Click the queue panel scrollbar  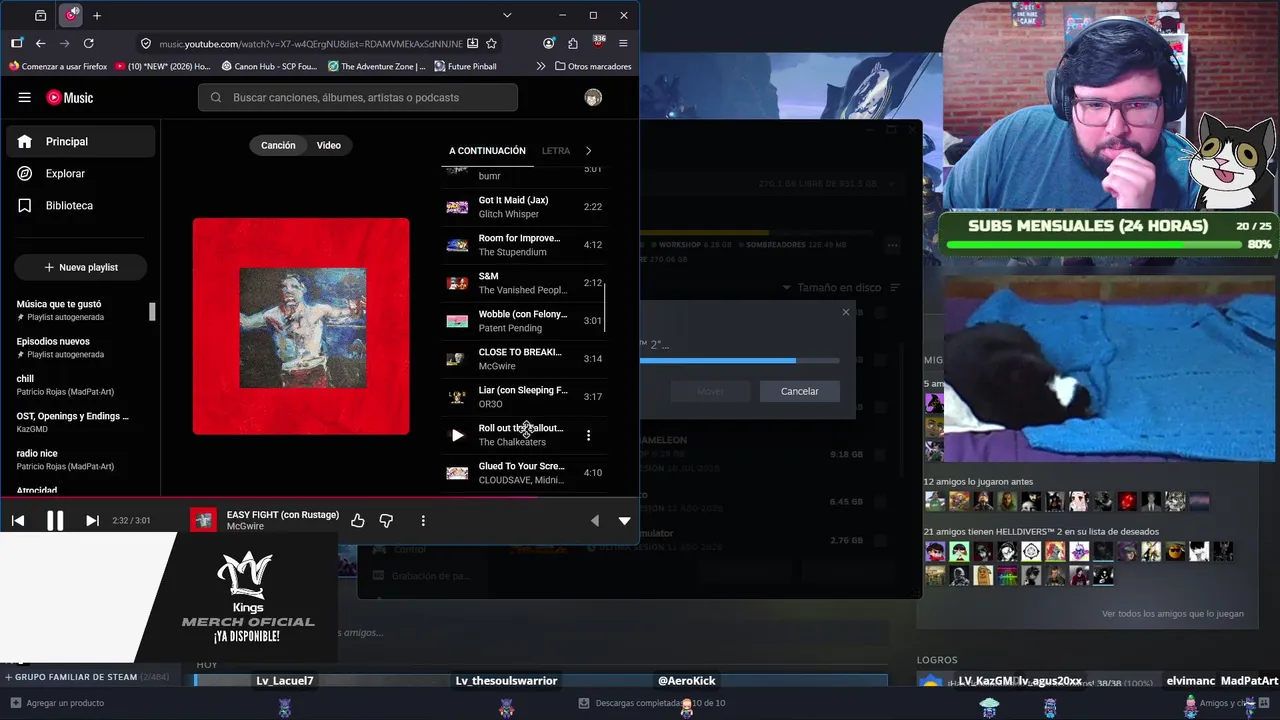tap(605, 307)
